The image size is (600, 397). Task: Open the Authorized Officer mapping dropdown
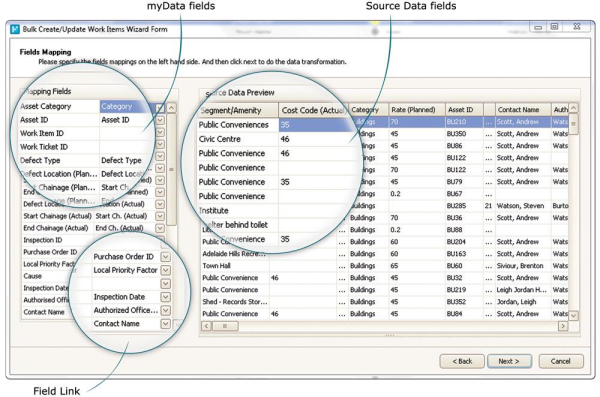tap(165, 310)
